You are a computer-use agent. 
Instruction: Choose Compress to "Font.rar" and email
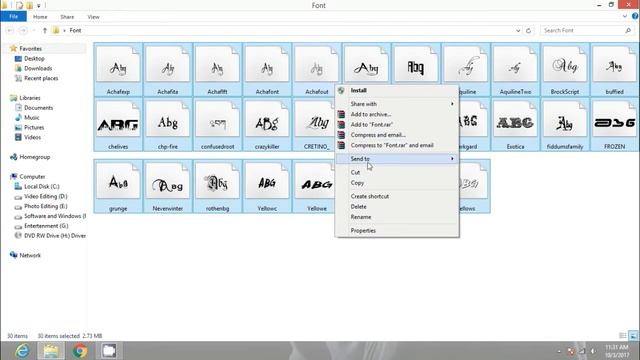[397, 145]
